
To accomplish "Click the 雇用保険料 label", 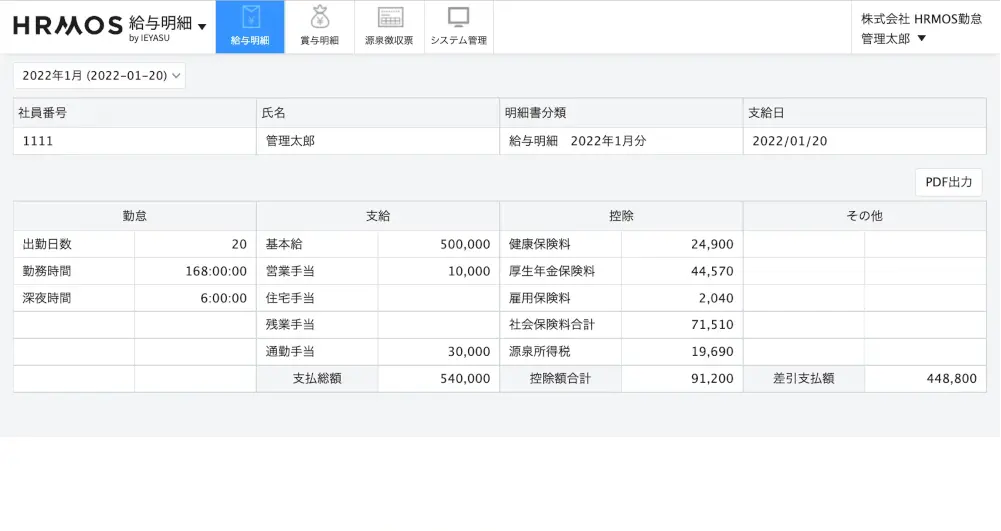I will point(539,298).
